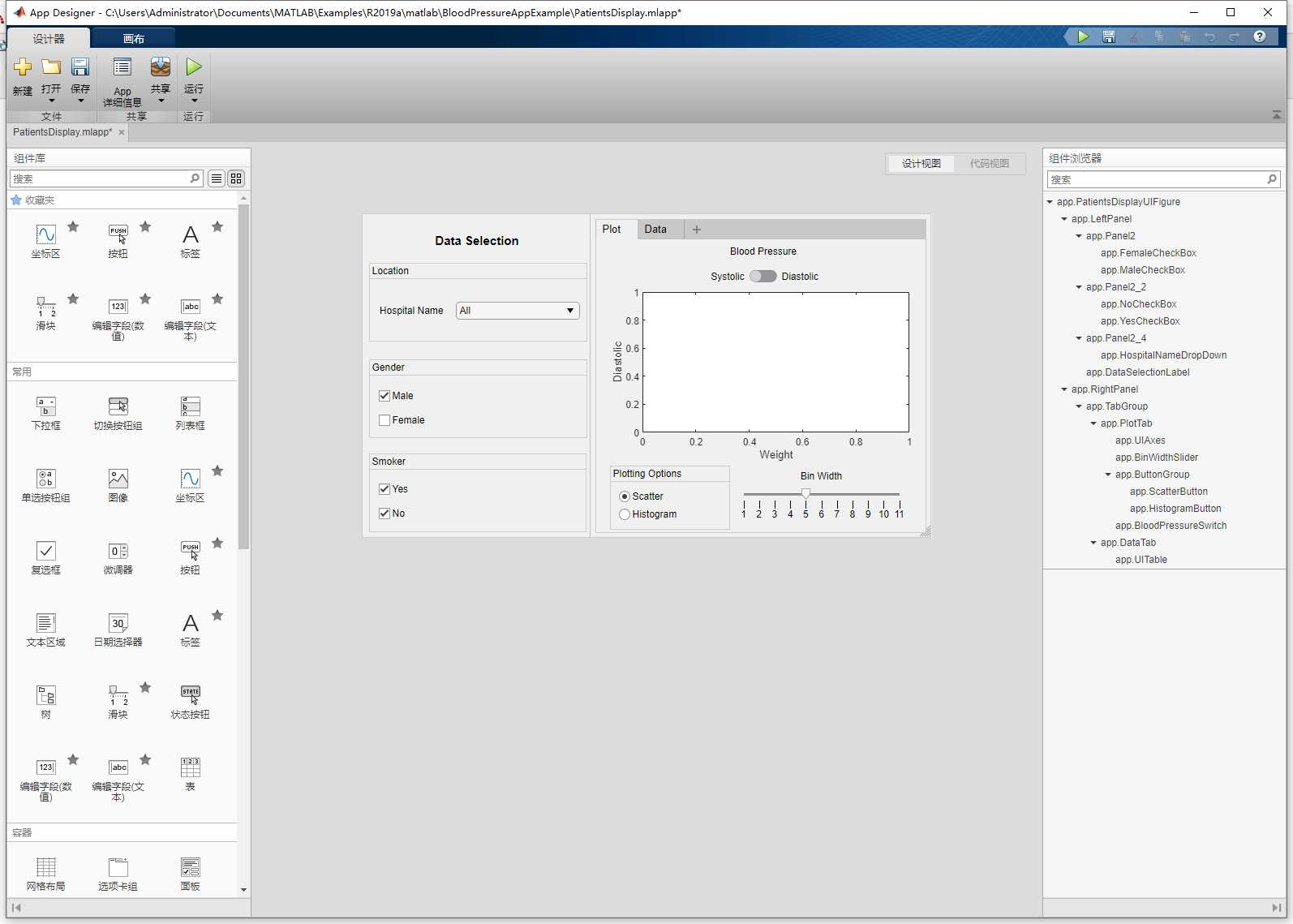Select the 文本区域 (Text Area) component
This screenshot has width=1293, height=924.
click(x=46, y=630)
